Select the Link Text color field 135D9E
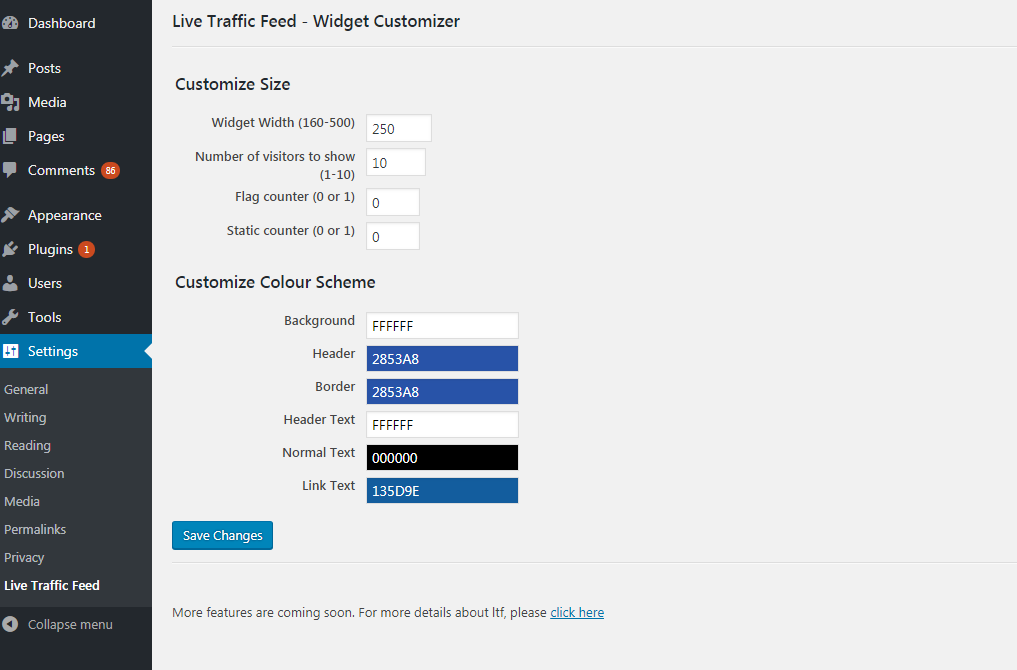 (x=442, y=490)
